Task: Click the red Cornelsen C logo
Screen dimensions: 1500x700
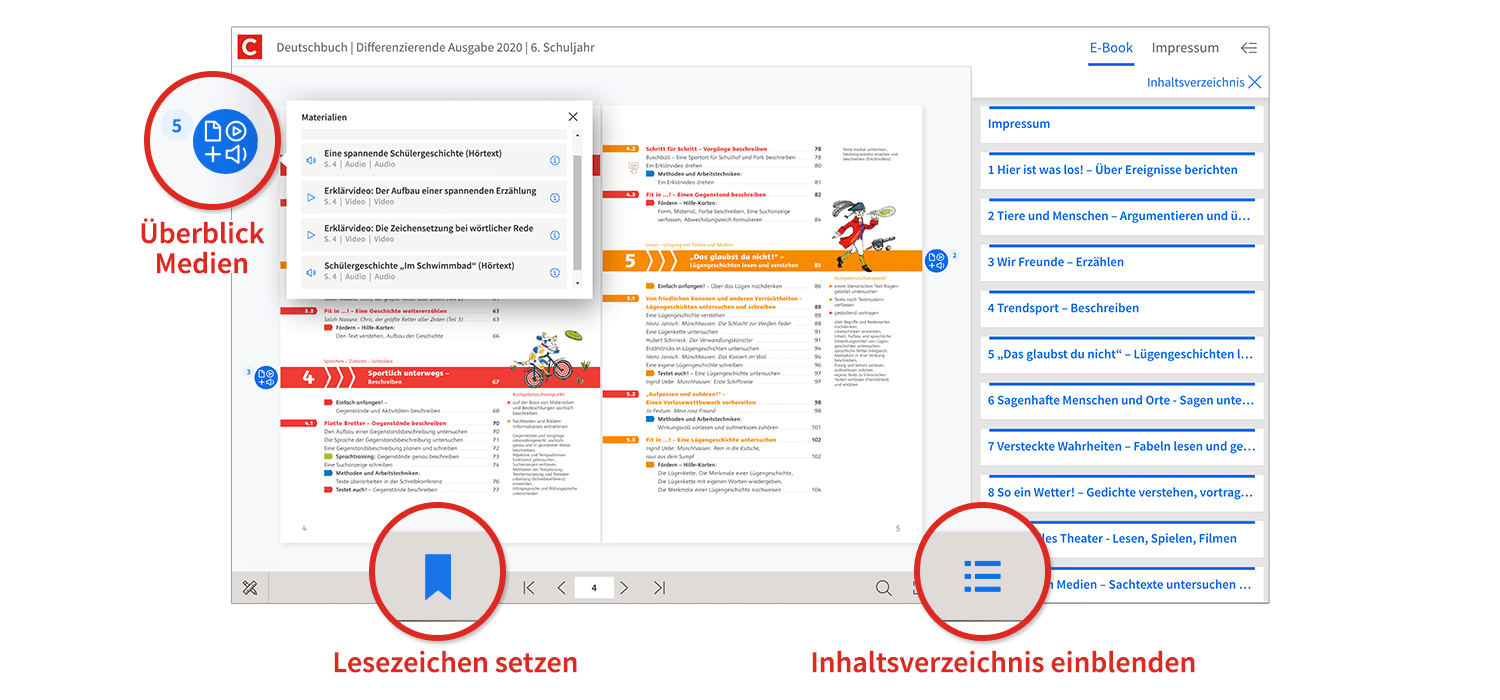Action: click(250, 47)
